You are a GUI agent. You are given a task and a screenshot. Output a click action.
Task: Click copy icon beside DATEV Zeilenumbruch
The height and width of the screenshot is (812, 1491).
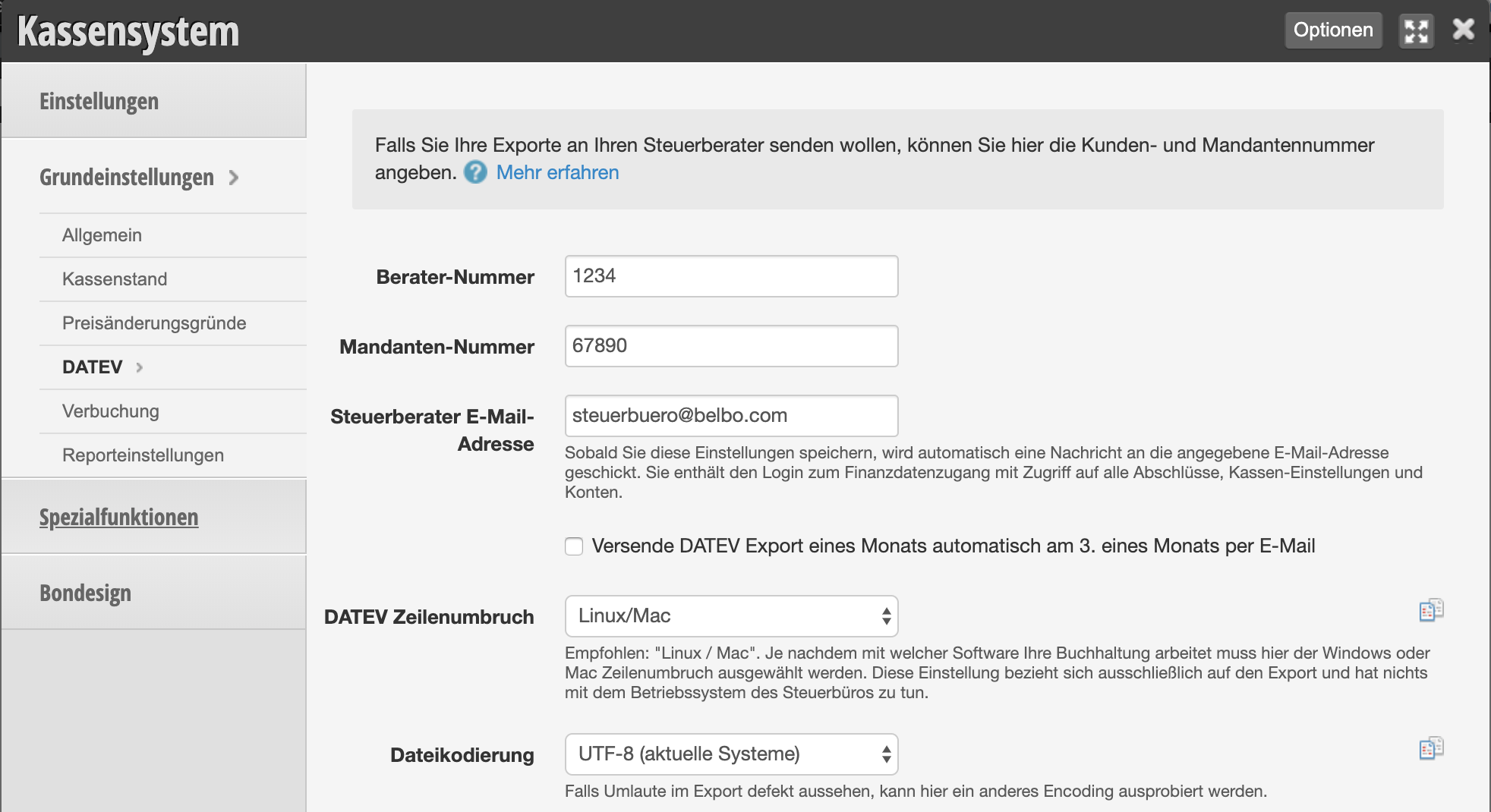pyautogui.click(x=1431, y=610)
